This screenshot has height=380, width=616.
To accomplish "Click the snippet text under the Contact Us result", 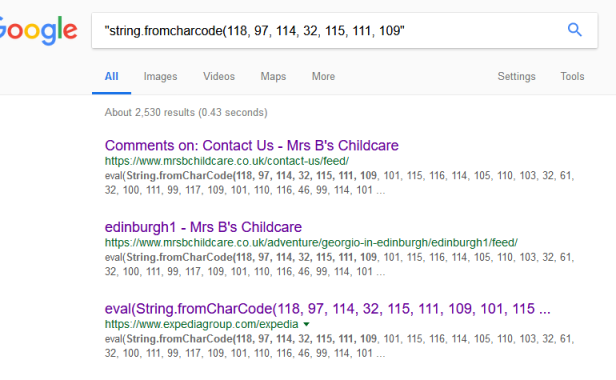I will [x=339, y=183].
